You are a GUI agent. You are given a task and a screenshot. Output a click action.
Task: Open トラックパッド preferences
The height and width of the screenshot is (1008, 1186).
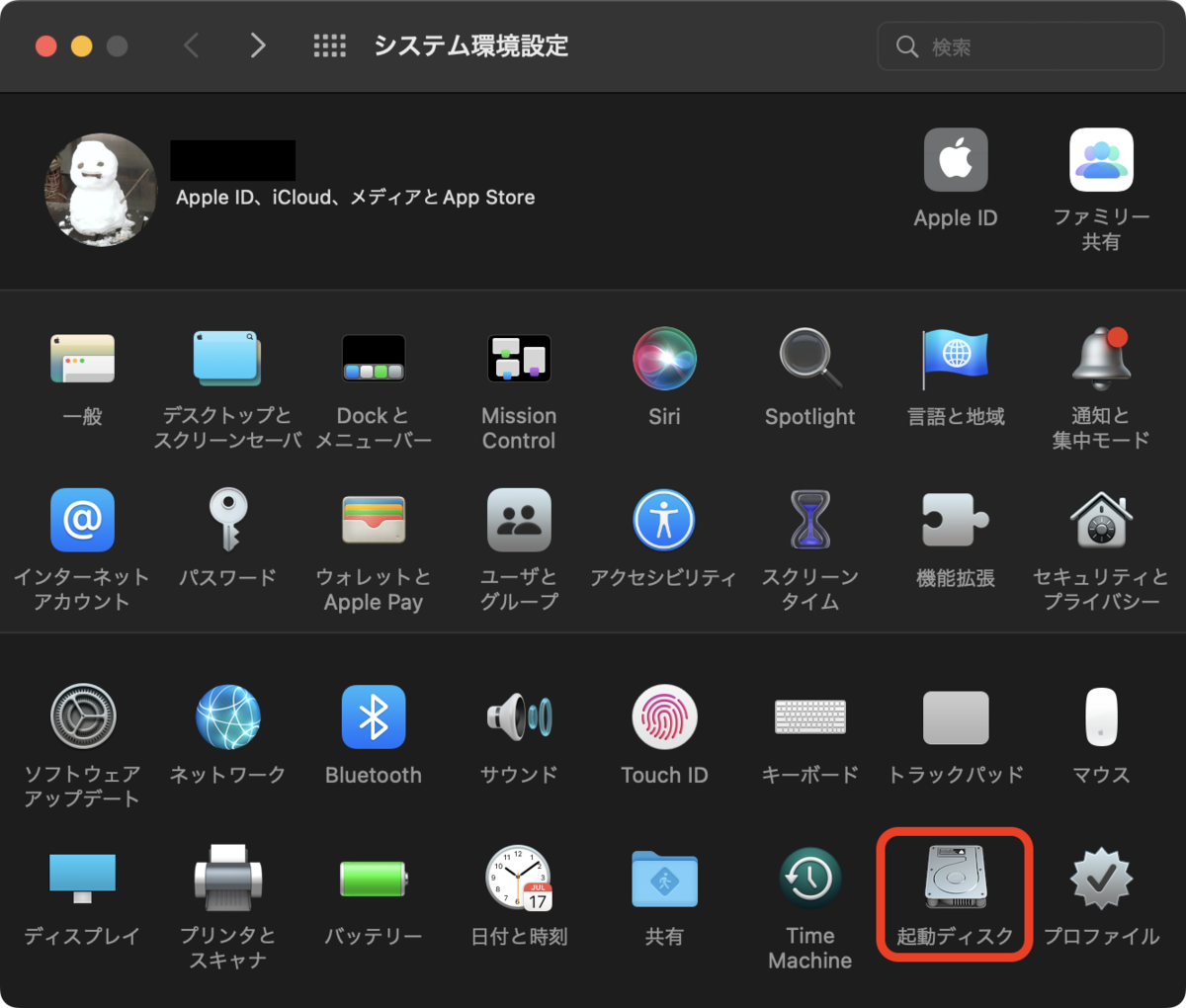956,716
